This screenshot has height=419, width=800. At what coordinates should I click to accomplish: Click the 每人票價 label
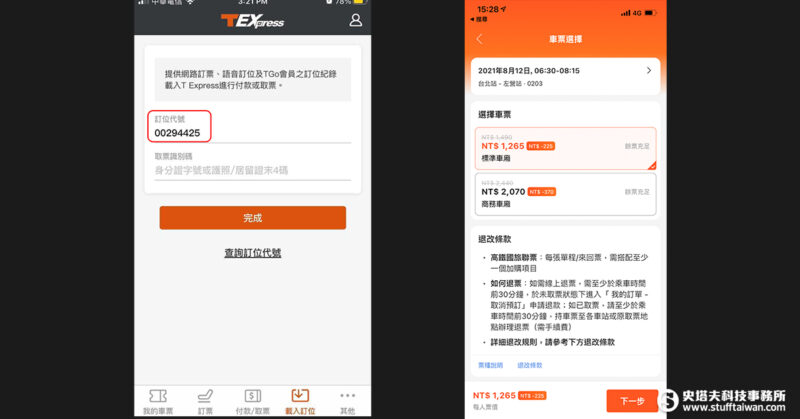point(485,407)
